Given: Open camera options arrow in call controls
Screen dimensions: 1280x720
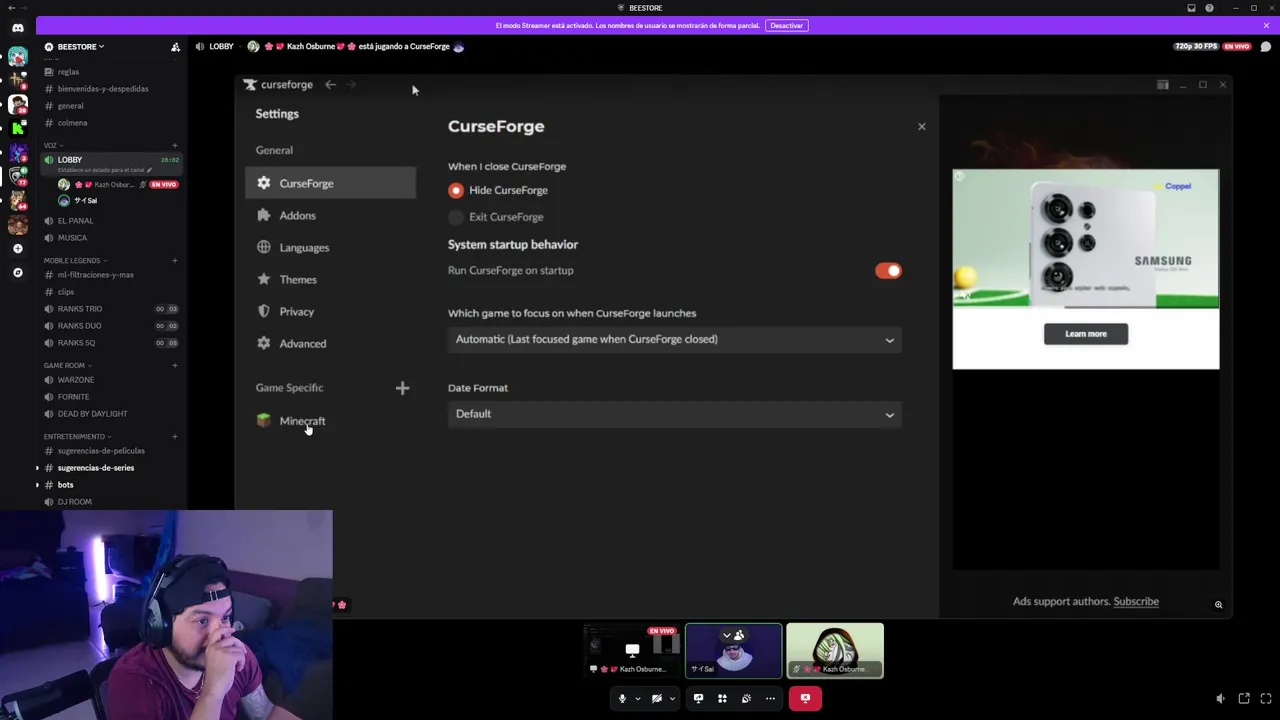Looking at the screenshot, I should click(672, 698).
